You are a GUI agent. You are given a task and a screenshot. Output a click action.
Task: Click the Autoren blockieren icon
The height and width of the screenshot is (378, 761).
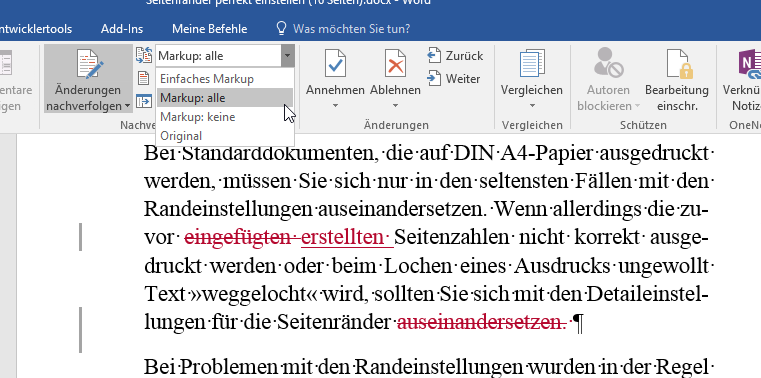tap(609, 63)
